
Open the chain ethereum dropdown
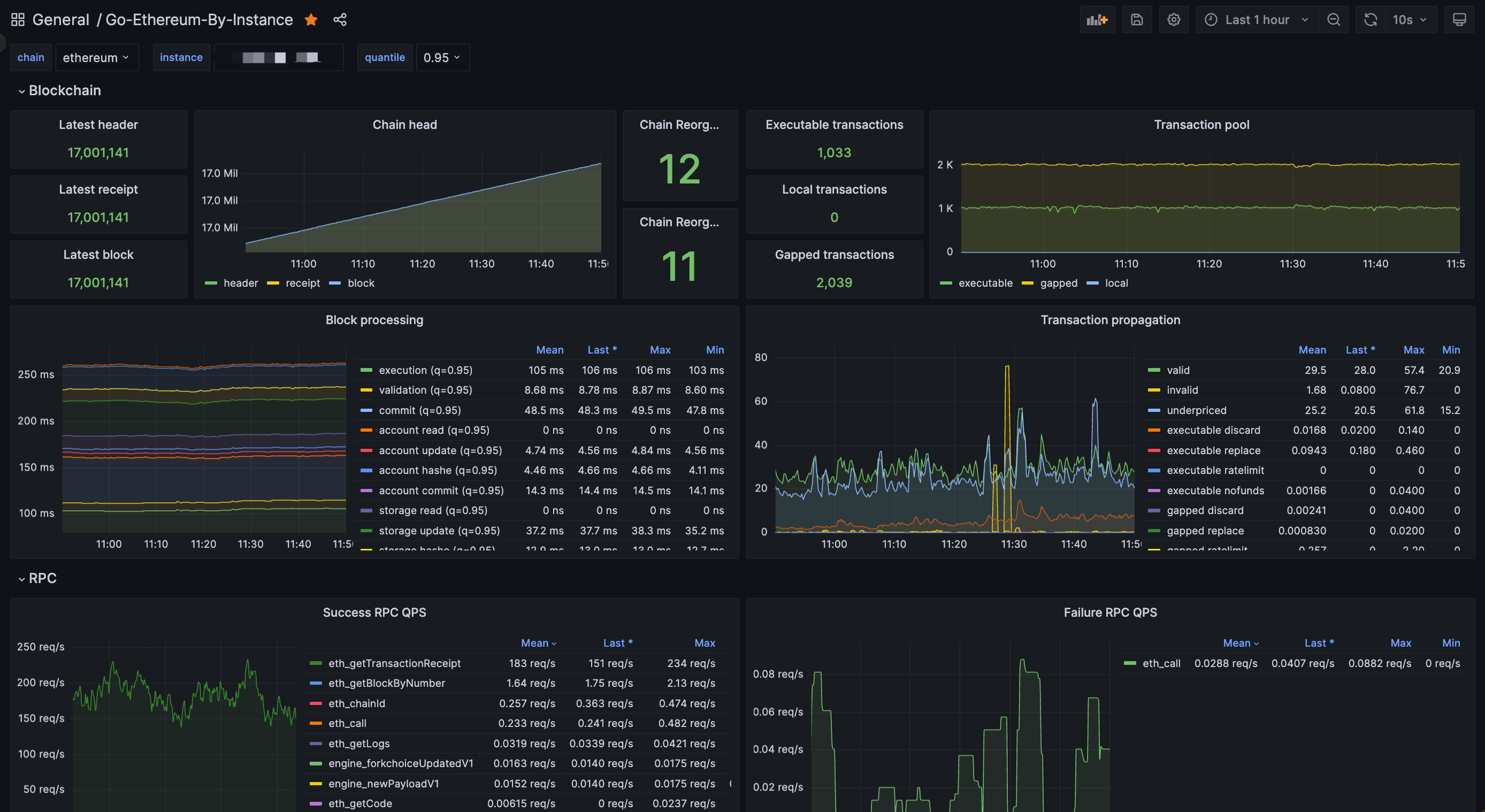(x=96, y=58)
